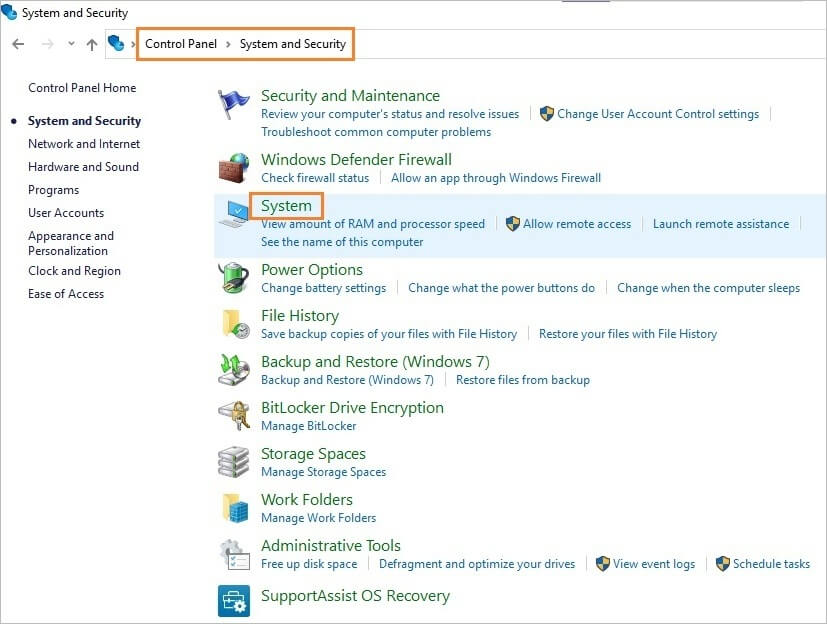
Task: Click the Security and Maintenance flag icon
Action: pos(234,104)
